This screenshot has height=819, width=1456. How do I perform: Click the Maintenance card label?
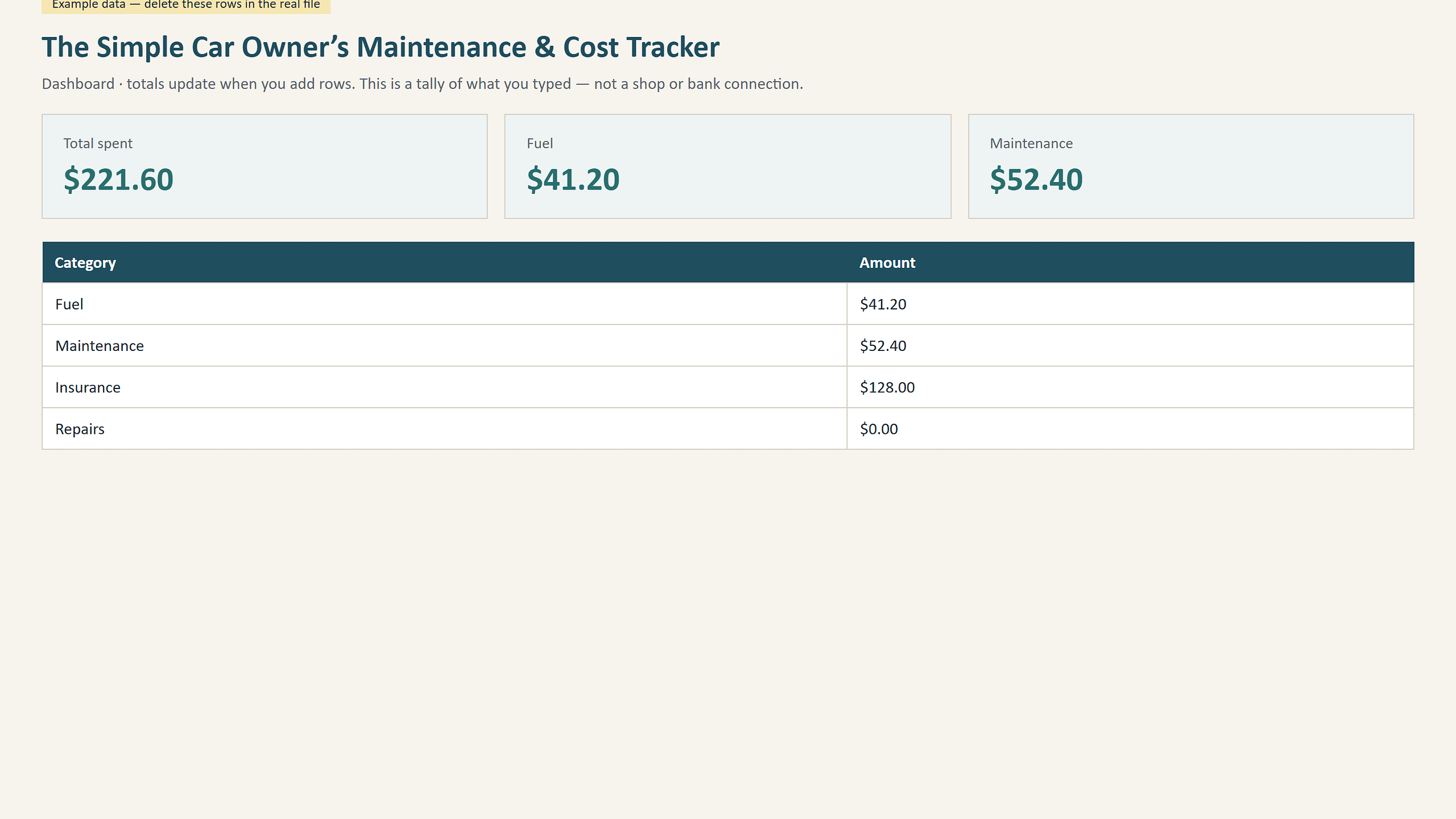coord(1031,143)
